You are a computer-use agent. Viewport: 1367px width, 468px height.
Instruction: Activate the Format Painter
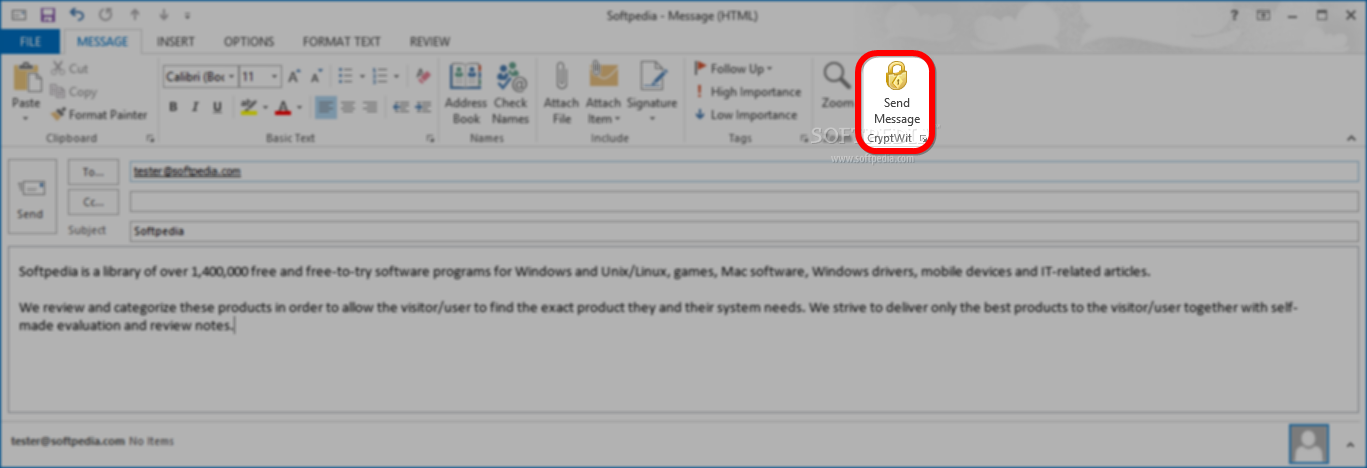point(99,115)
